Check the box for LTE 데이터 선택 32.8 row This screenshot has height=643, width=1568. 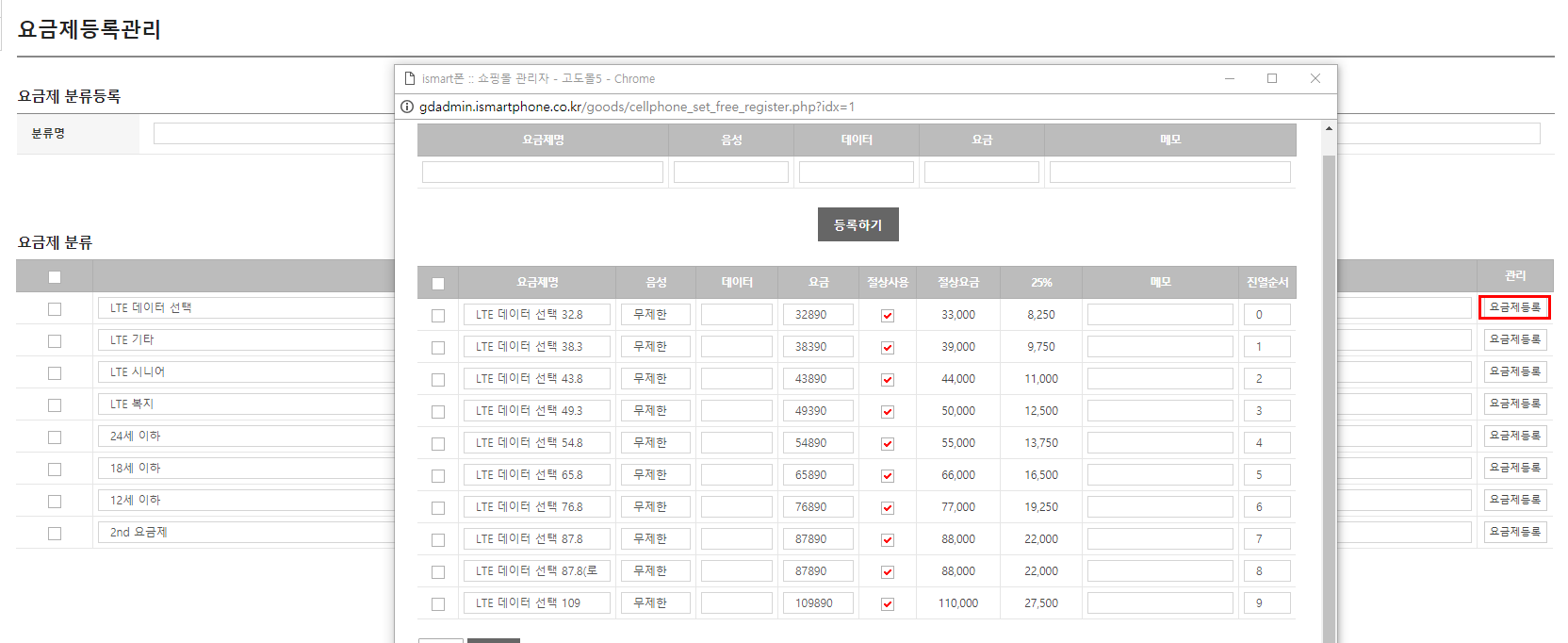pos(438,316)
